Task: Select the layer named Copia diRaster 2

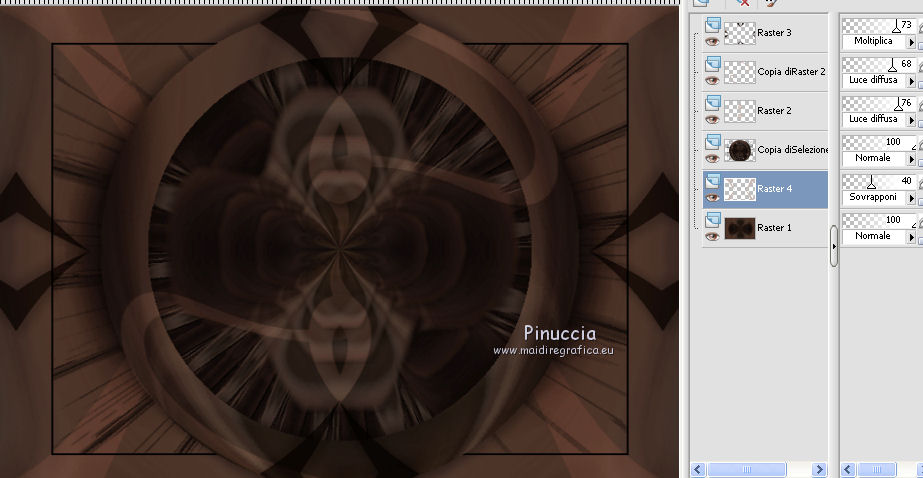Action: click(x=791, y=72)
